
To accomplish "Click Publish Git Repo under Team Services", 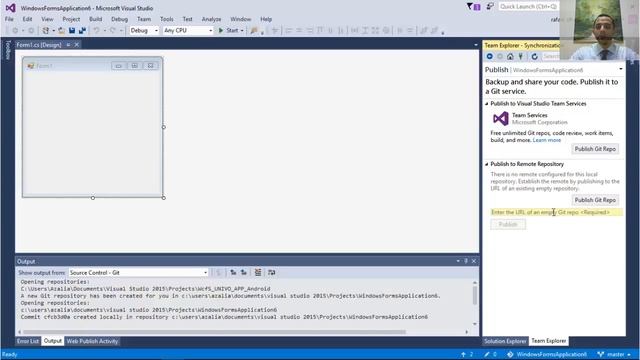I will point(595,149).
